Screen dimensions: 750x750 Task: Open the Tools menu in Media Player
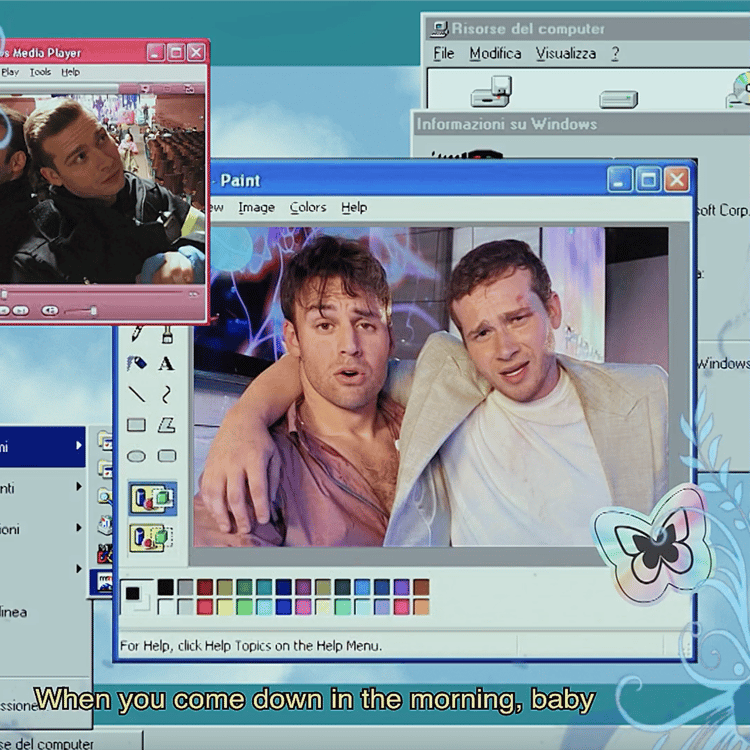click(40, 72)
